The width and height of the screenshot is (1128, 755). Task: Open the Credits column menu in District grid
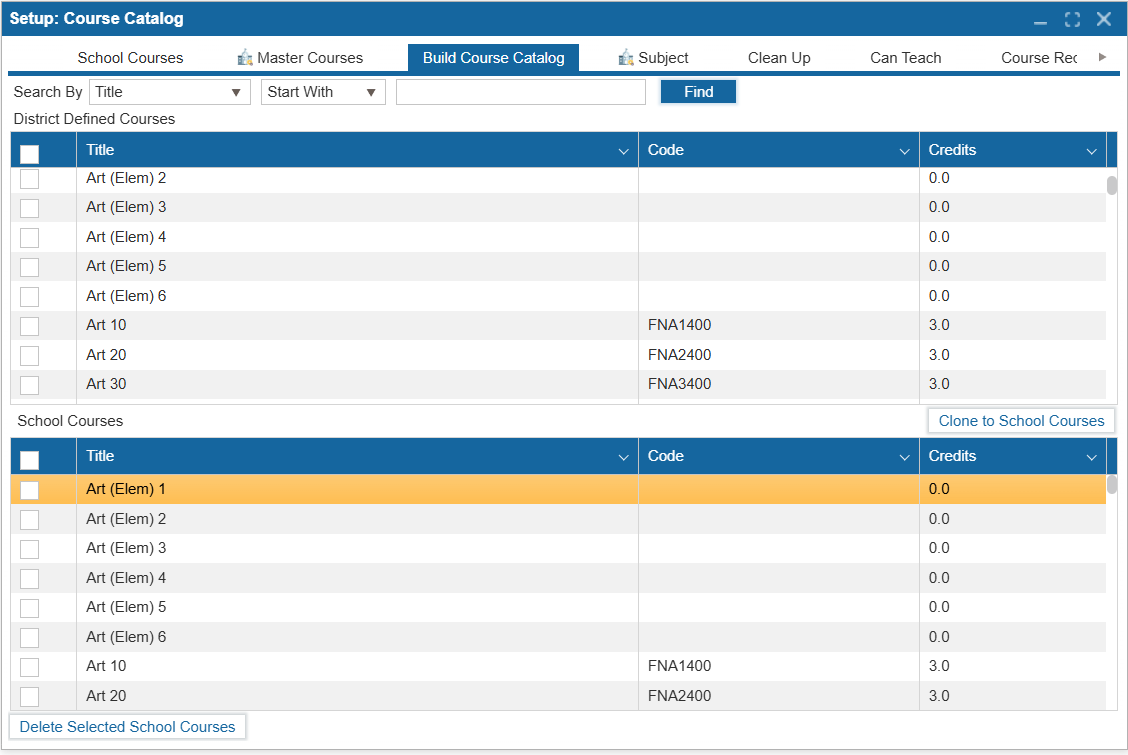[1091, 150]
